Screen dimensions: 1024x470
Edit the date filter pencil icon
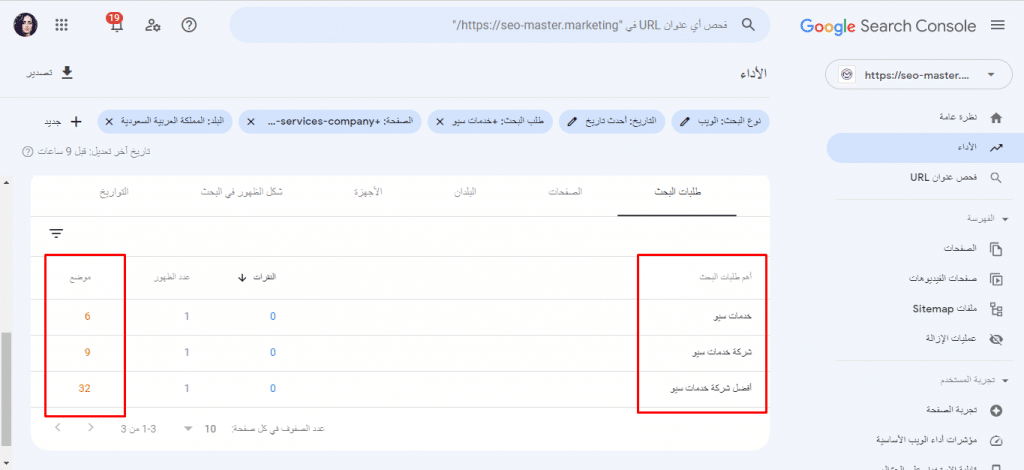[x=572, y=121]
